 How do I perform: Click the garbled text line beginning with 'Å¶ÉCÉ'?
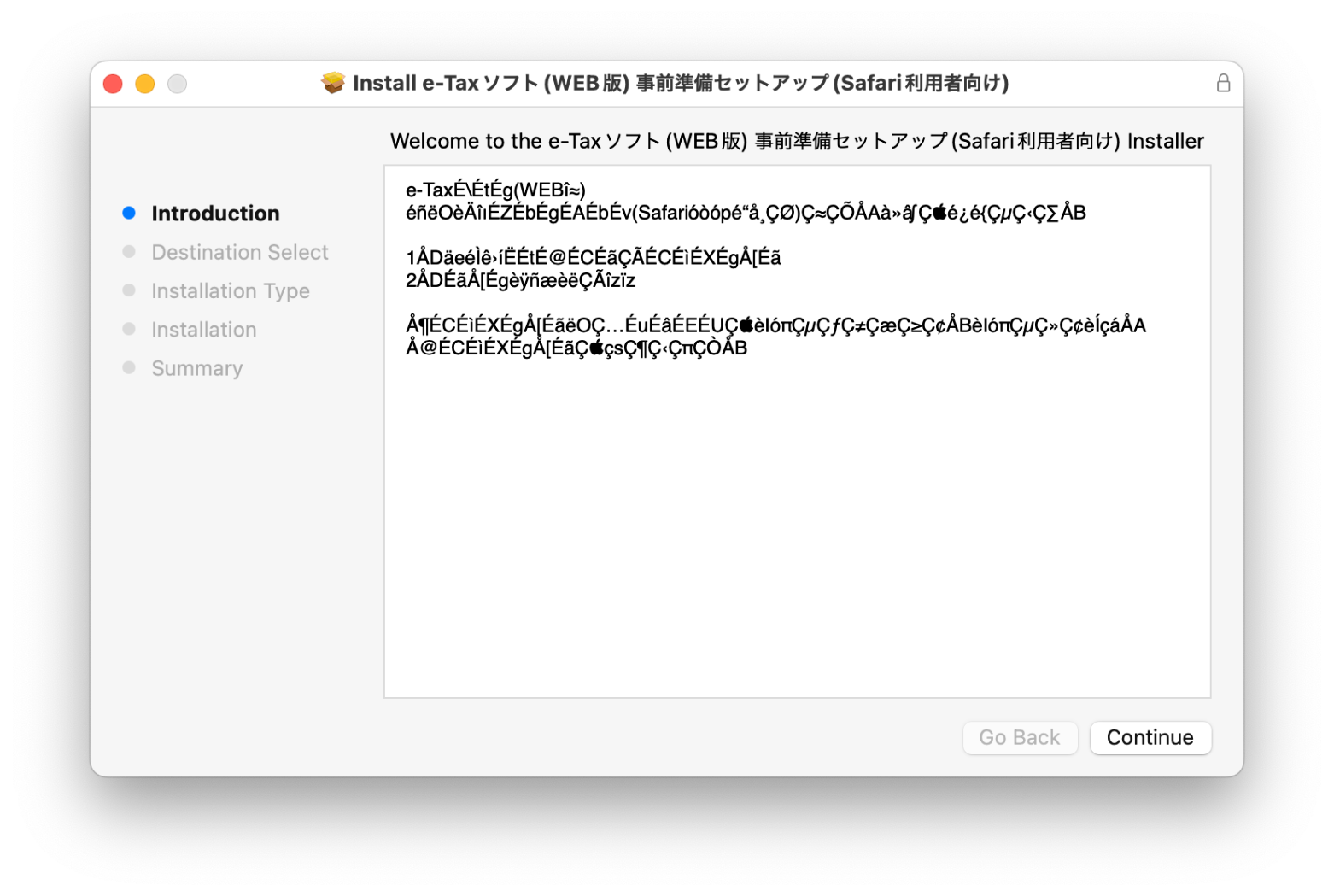(x=775, y=325)
